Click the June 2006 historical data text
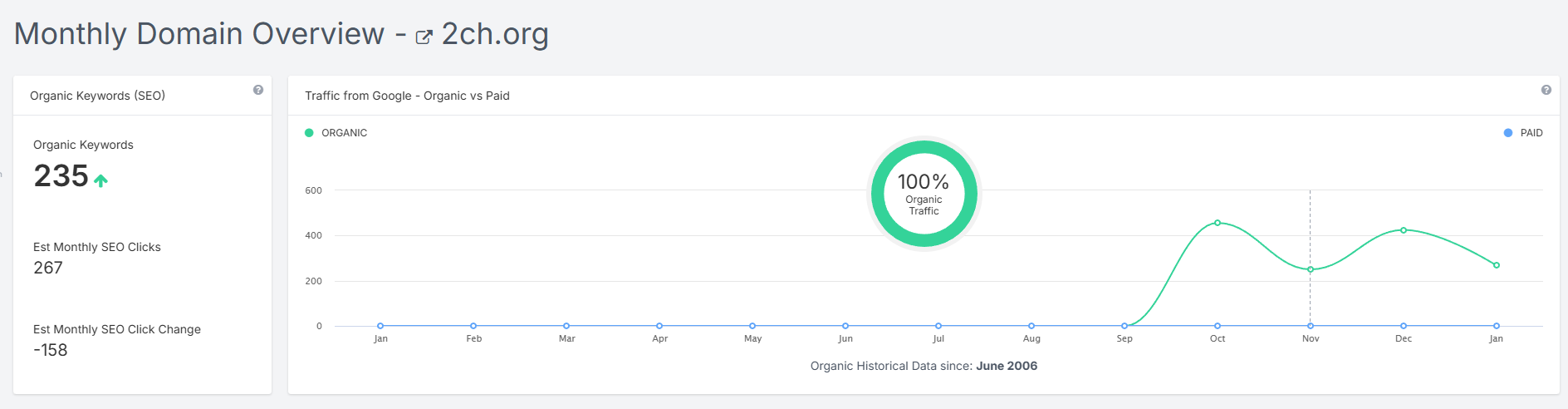 (x=1007, y=366)
